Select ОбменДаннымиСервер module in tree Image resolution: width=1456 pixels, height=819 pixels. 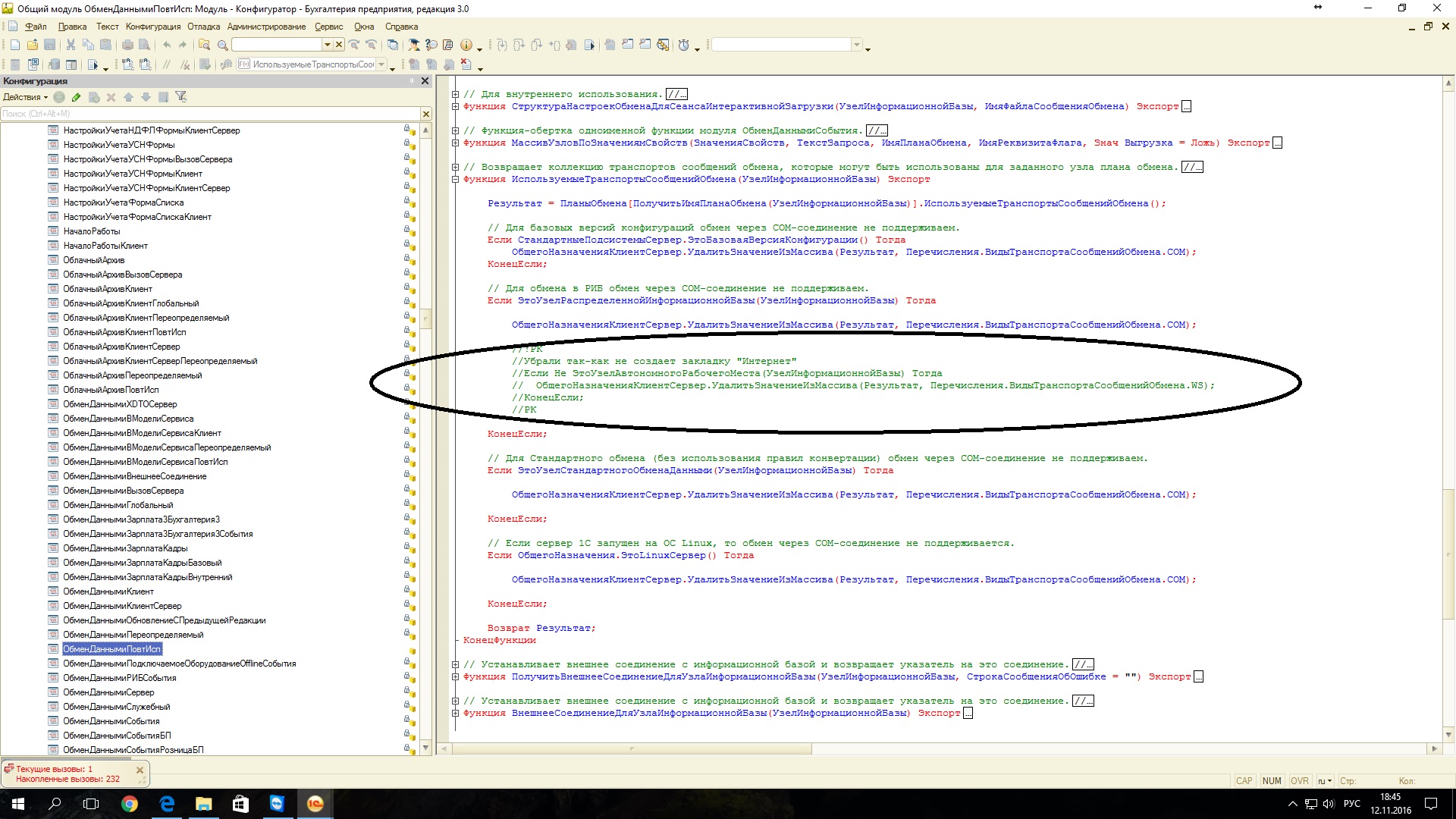[108, 692]
